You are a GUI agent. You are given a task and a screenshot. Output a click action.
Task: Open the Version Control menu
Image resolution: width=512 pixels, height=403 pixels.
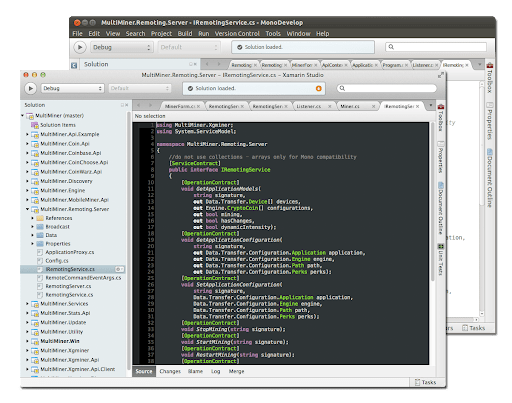[237, 34]
